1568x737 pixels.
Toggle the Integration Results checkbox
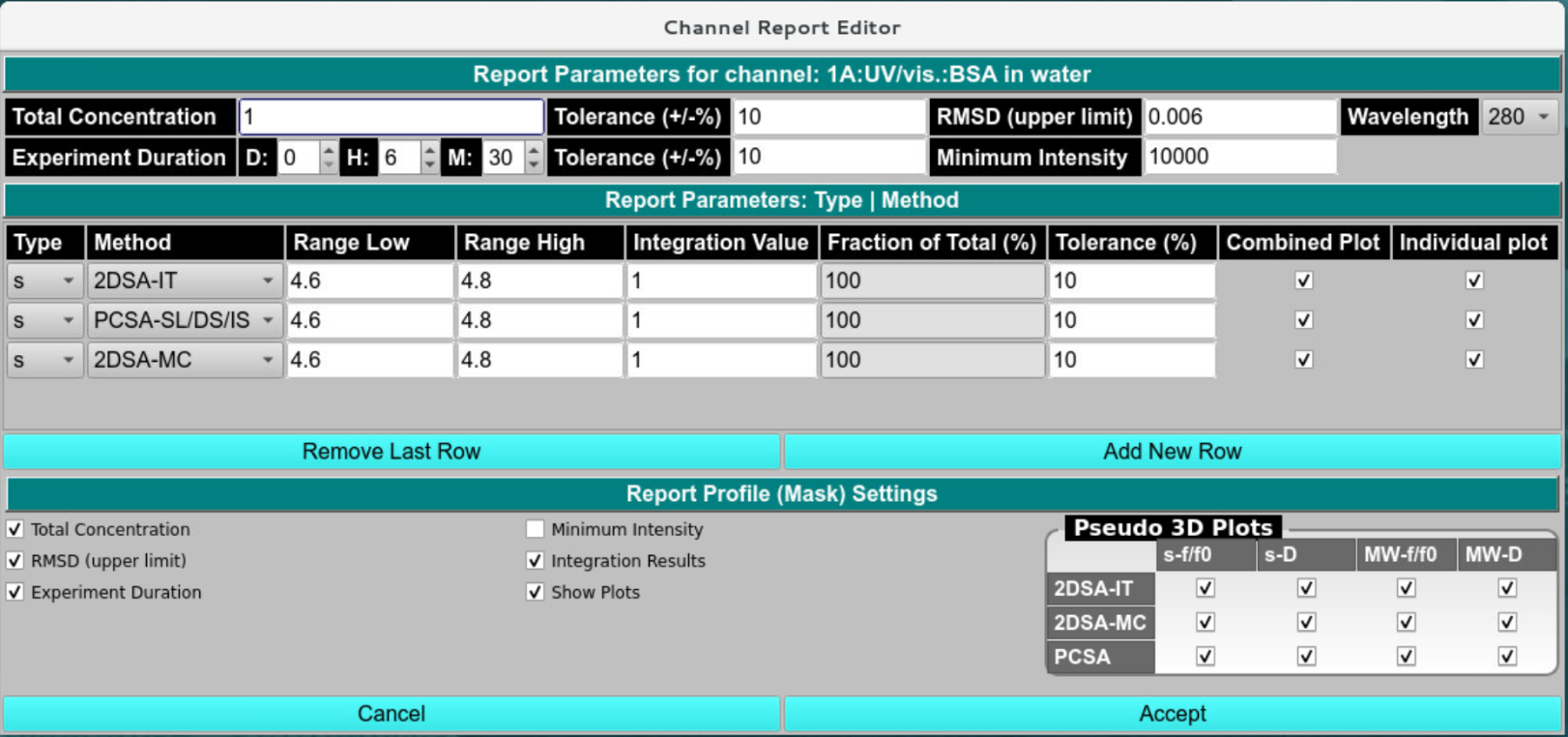click(535, 561)
